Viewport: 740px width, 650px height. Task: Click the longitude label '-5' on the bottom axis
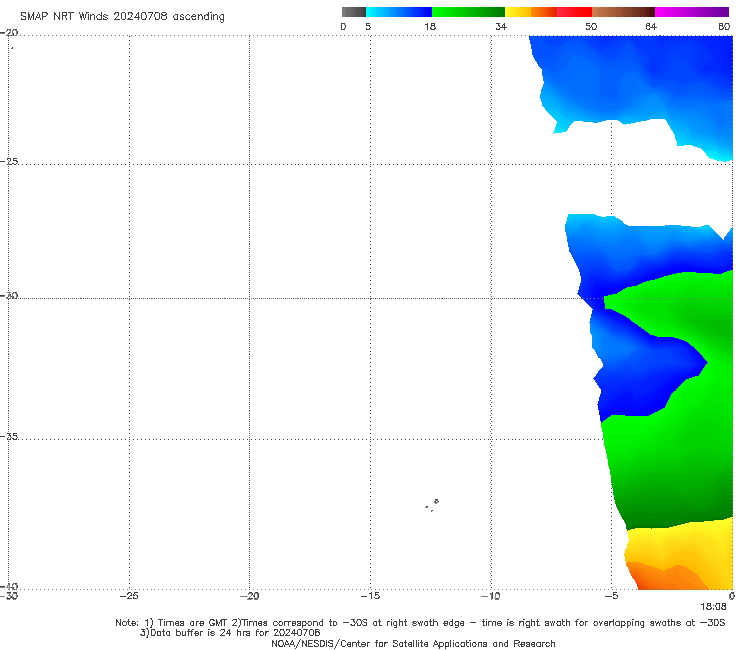pyautogui.click(x=612, y=596)
